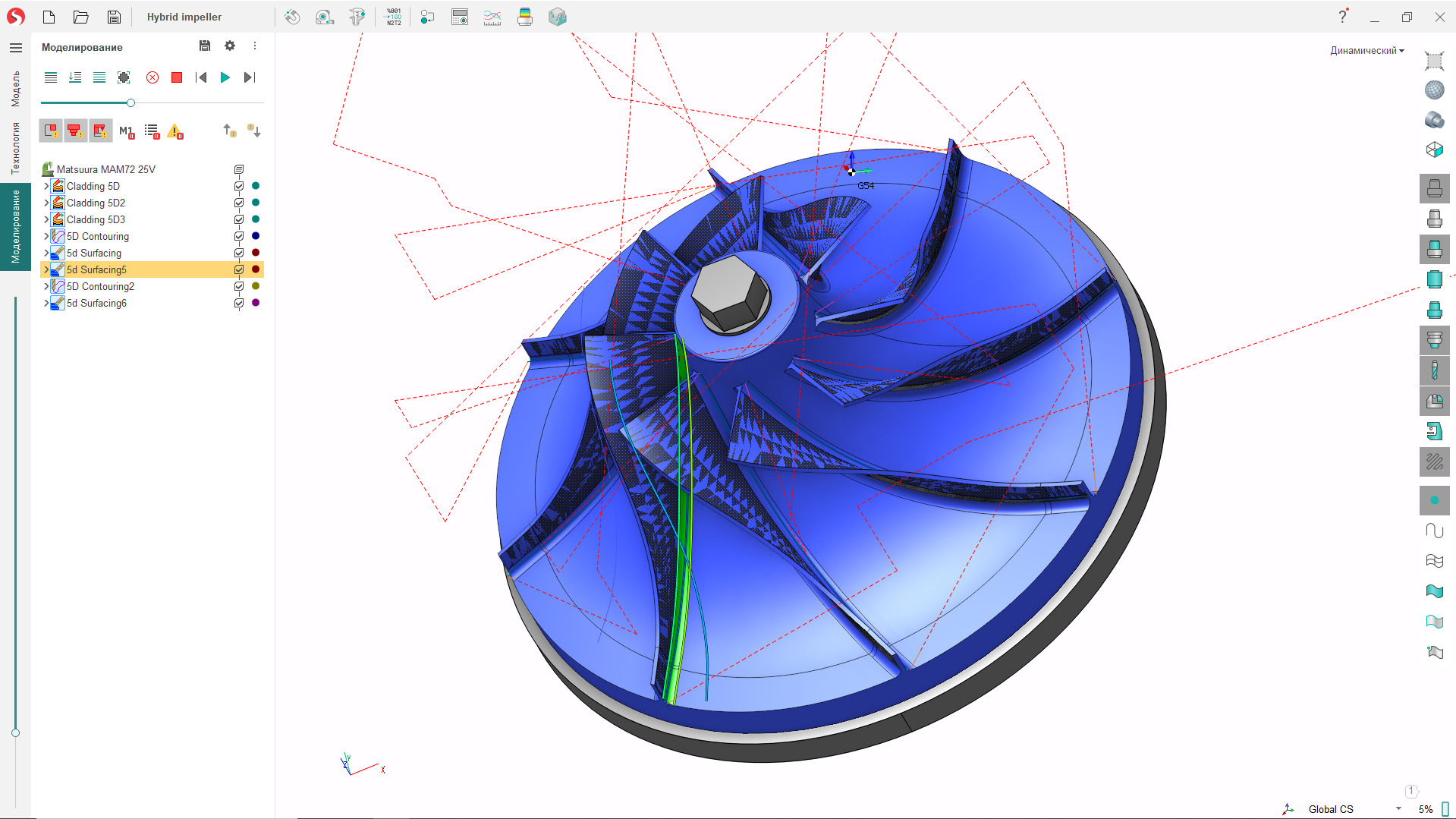Uncheck the Cladding 5D operation

pyautogui.click(x=238, y=186)
